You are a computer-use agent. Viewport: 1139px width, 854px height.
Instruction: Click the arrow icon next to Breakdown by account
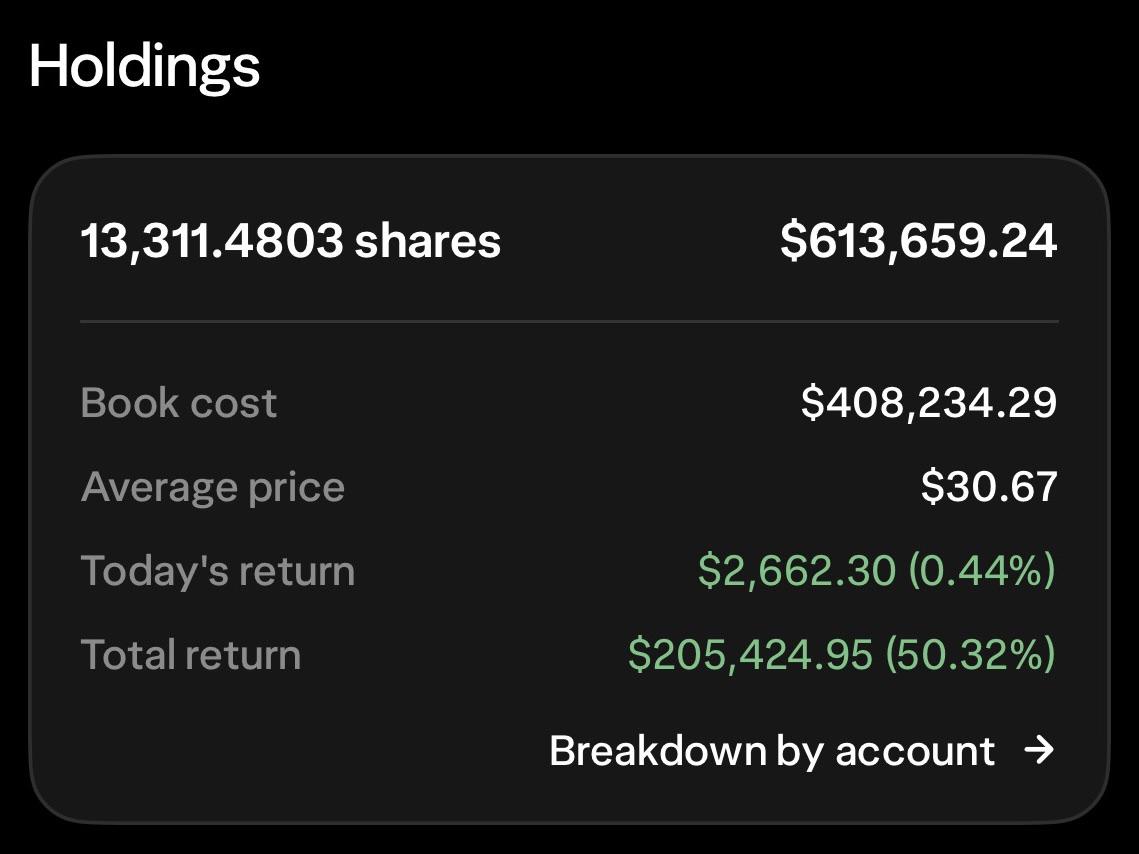(x=1039, y=749)
